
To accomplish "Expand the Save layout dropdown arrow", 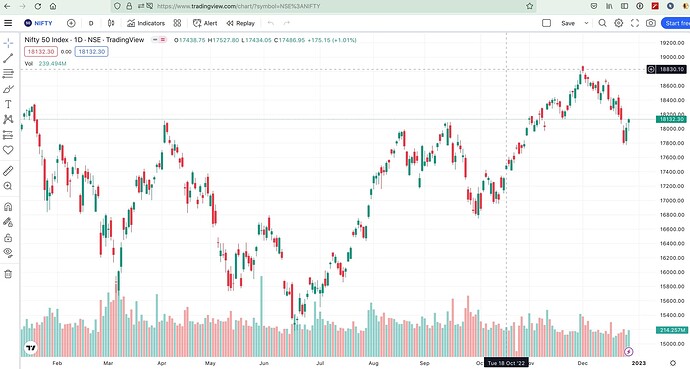I will point(586,23).
